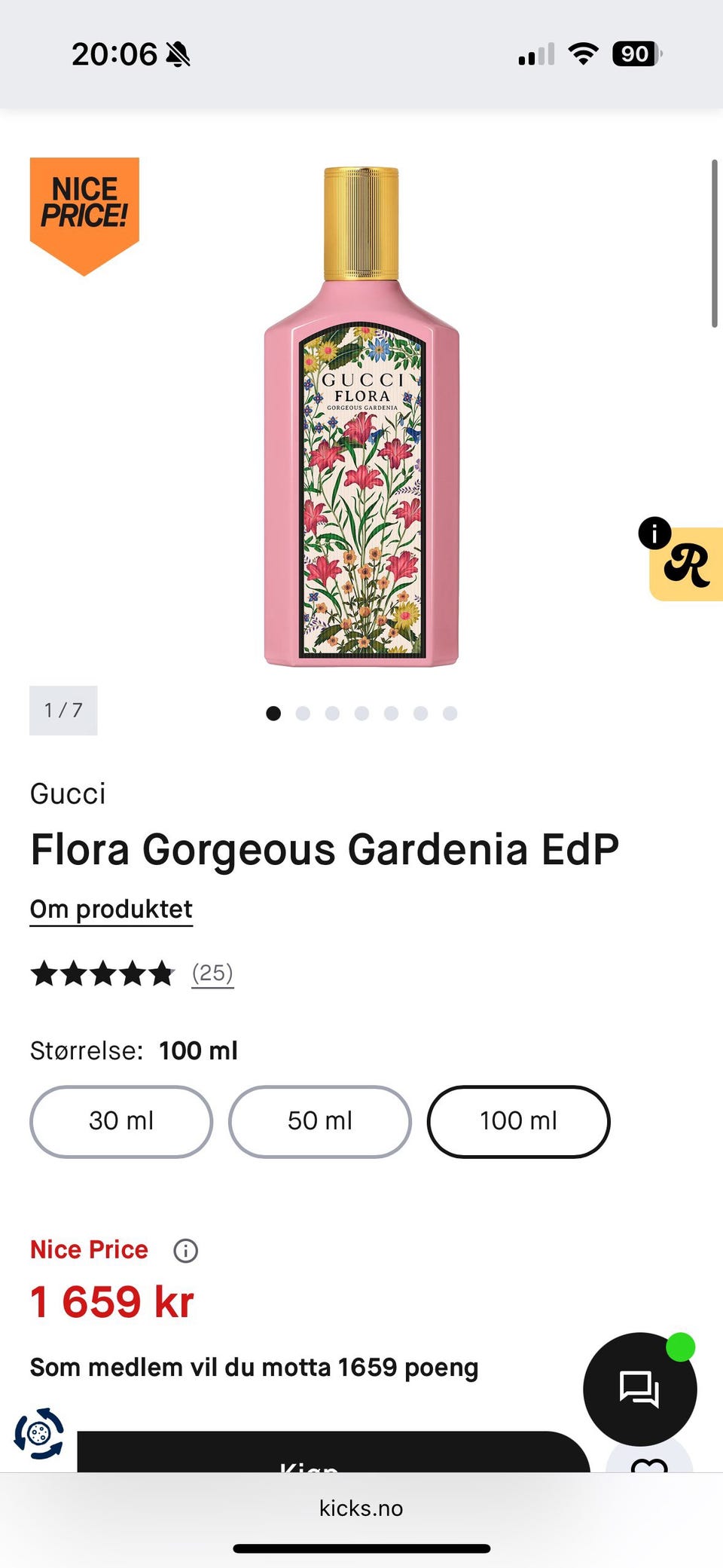Select the 30 ml size option

click(x=121, y=1121)
